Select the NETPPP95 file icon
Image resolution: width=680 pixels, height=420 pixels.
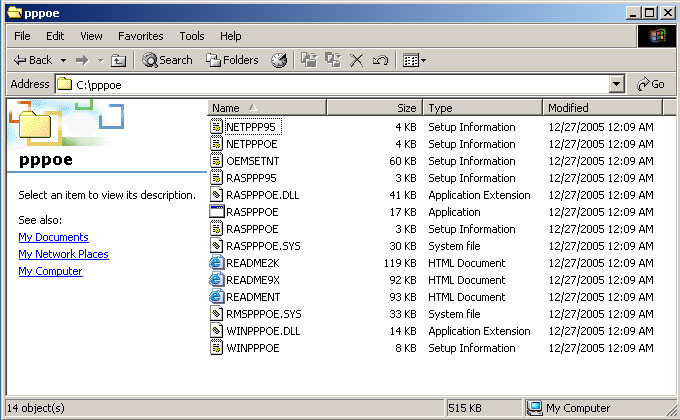tap(216, 127)
